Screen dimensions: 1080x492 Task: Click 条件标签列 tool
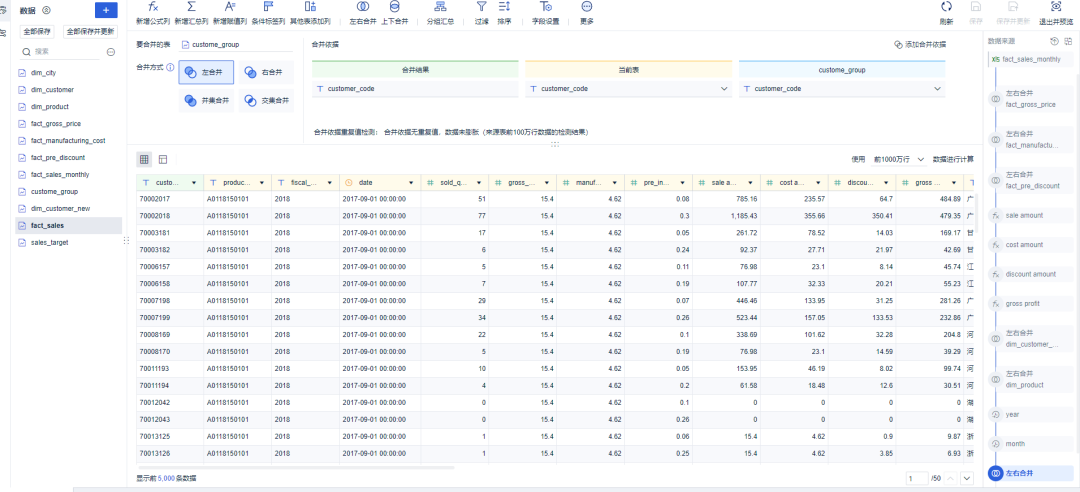268,12
